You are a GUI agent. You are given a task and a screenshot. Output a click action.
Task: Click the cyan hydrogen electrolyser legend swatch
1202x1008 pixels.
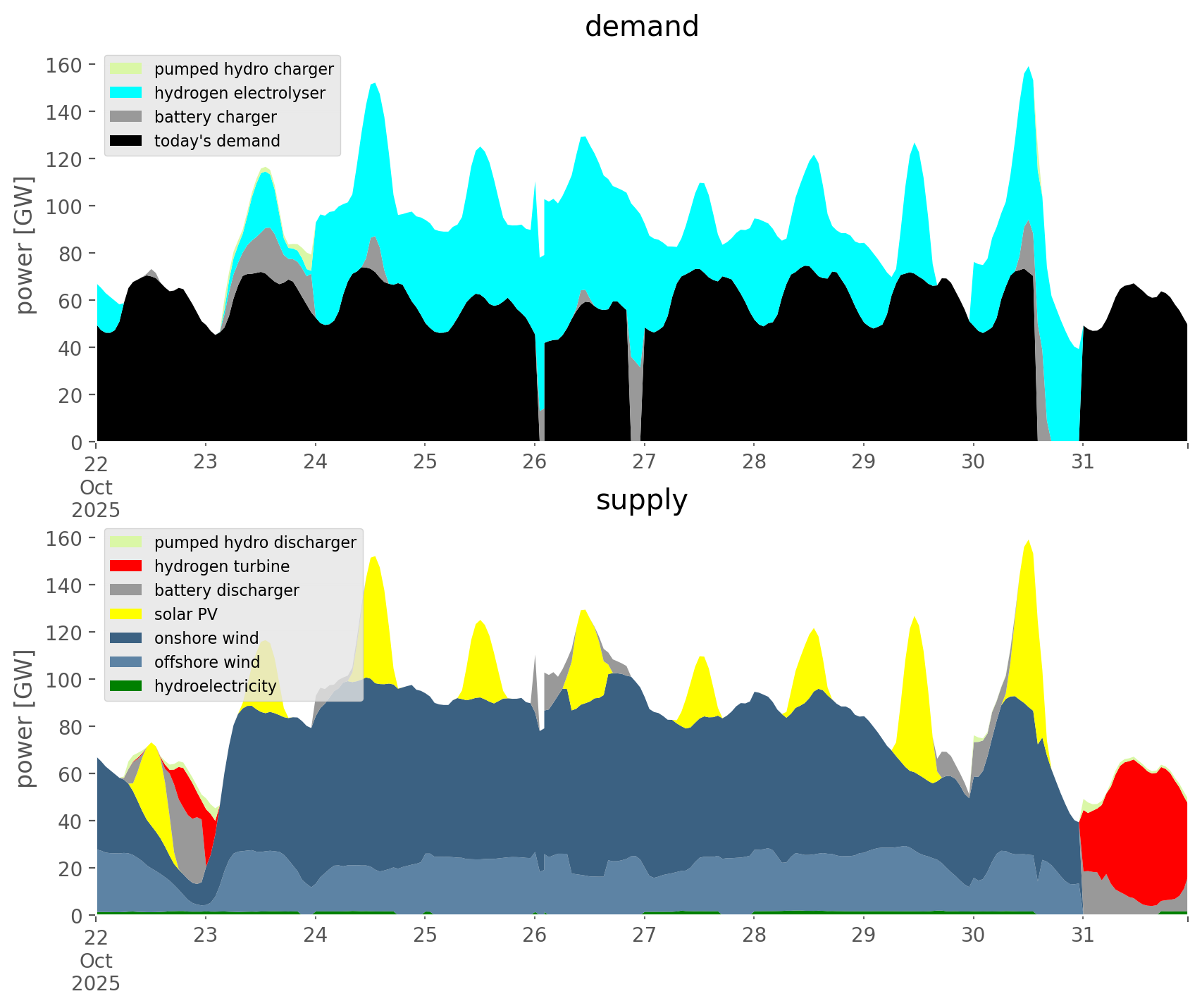126,93
